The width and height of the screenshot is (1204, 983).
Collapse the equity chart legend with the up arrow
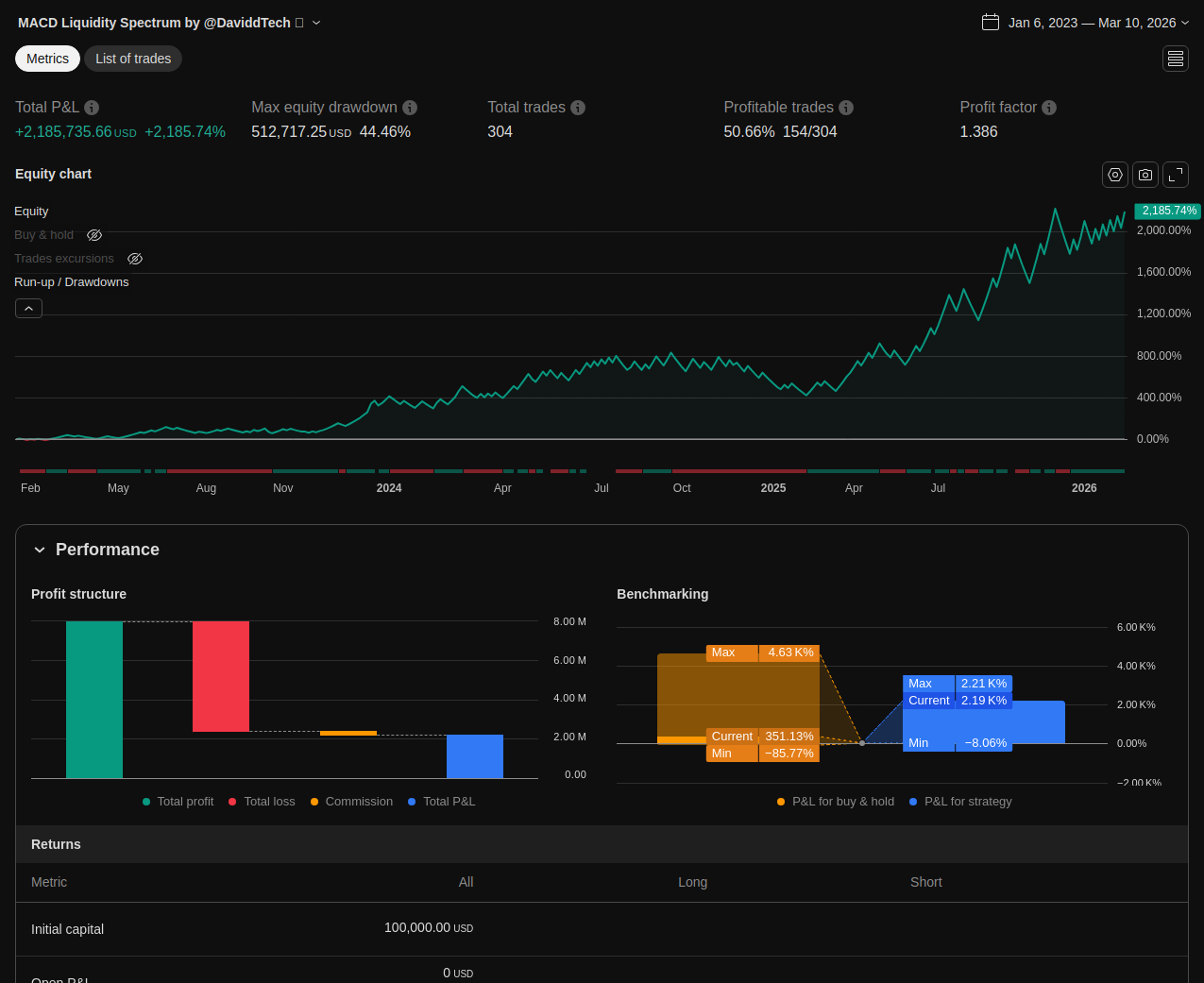(x=28, y=309)
